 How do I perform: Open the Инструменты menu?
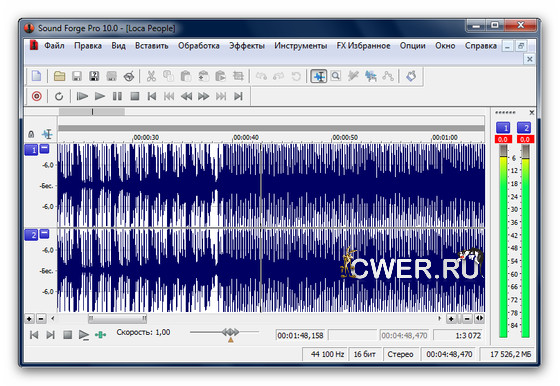click(x=300, y=46)
